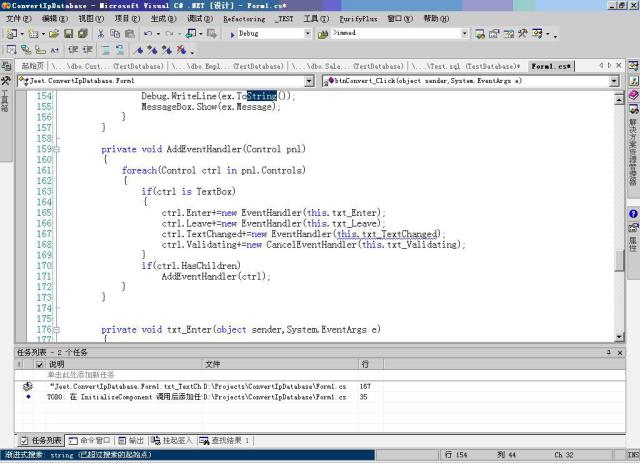
Task: Sort tasks by the 说明 column header
Action: click(124, 364)
